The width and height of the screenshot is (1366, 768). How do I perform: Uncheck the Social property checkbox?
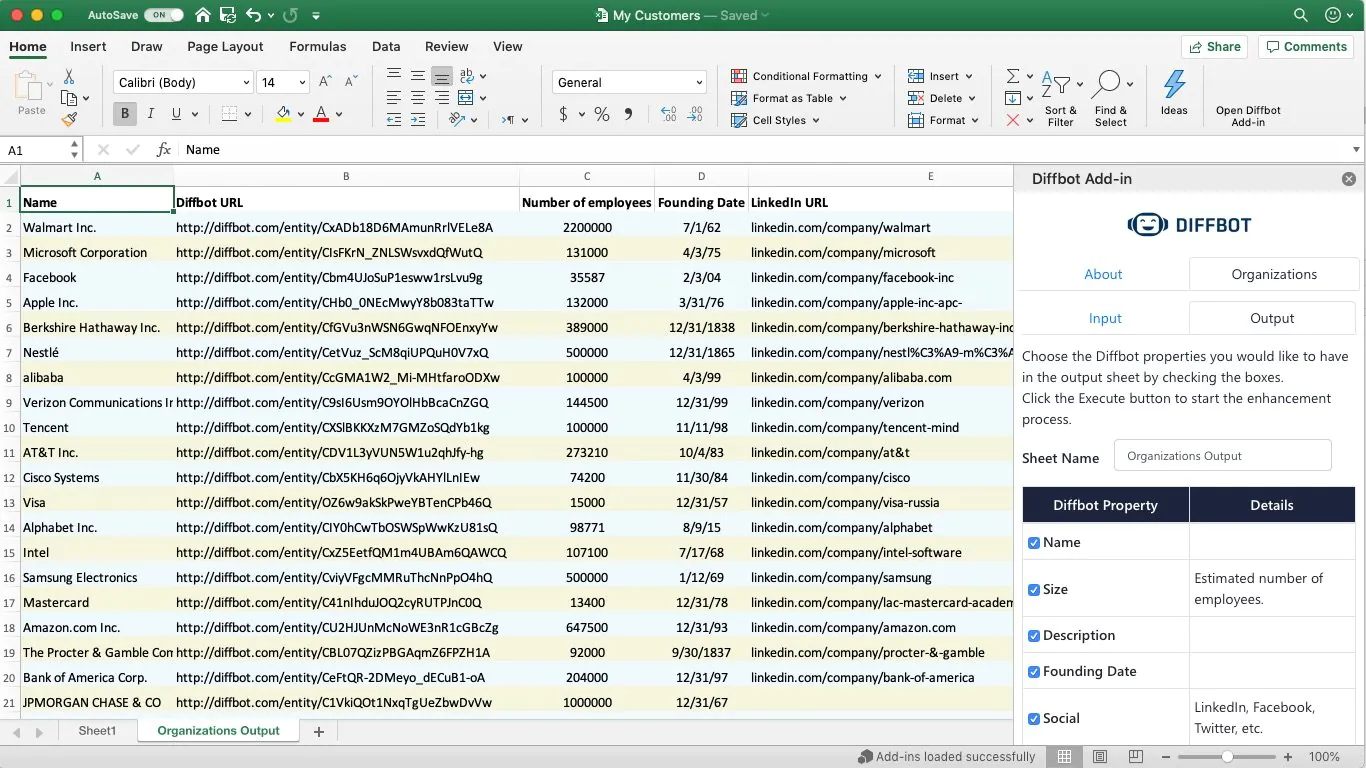1034,719
